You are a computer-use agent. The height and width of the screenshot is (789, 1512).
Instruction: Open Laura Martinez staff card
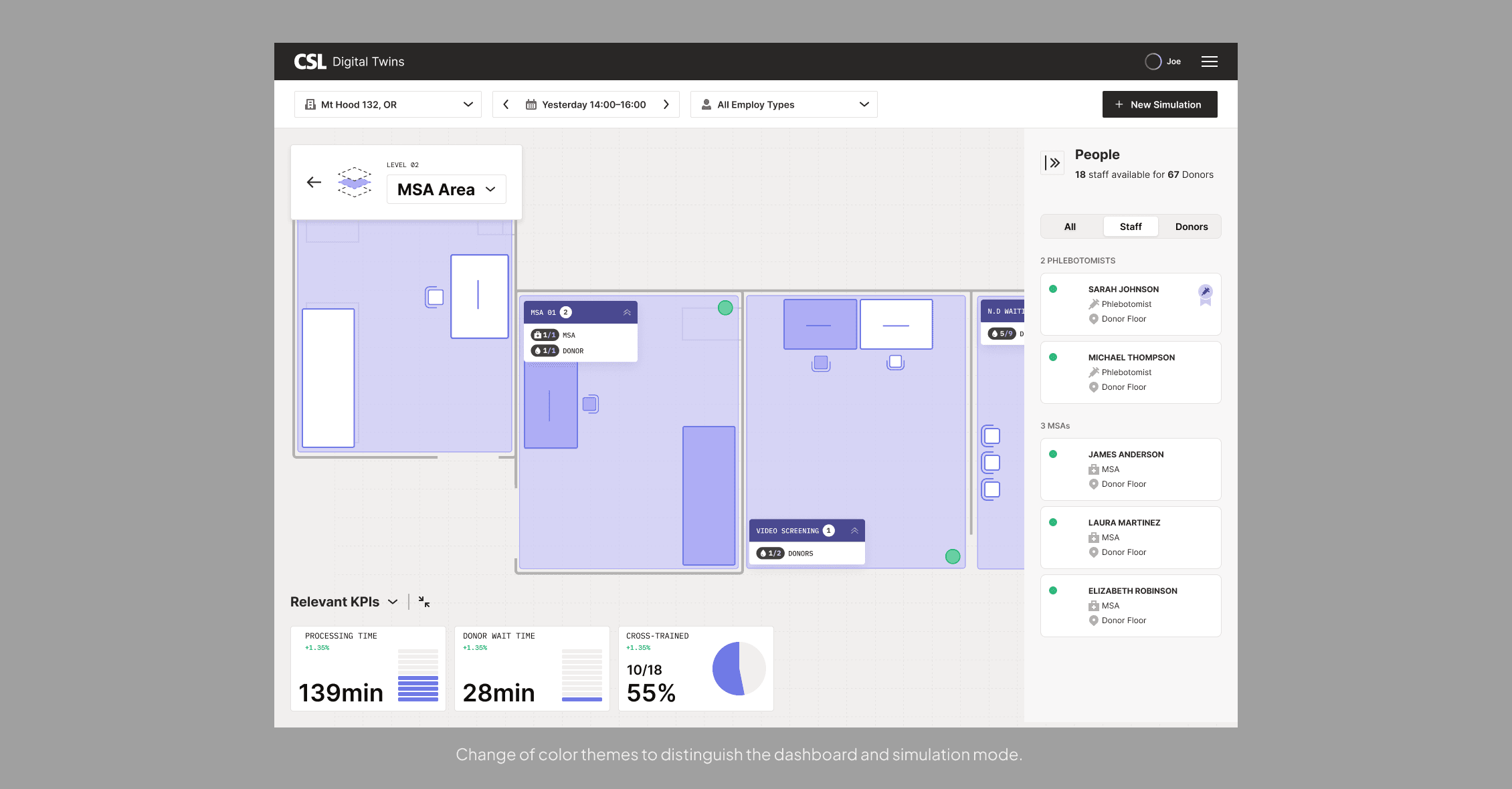point(1131,538)
